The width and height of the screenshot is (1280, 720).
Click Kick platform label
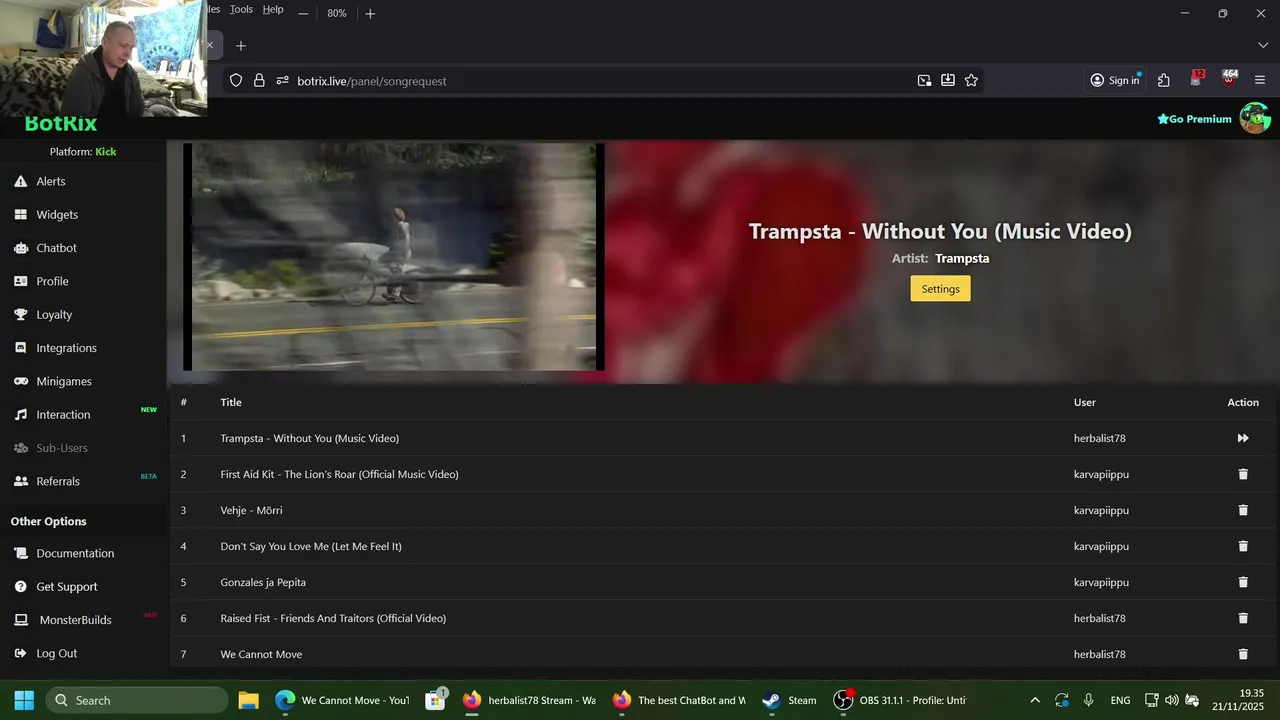pos(105,152)
